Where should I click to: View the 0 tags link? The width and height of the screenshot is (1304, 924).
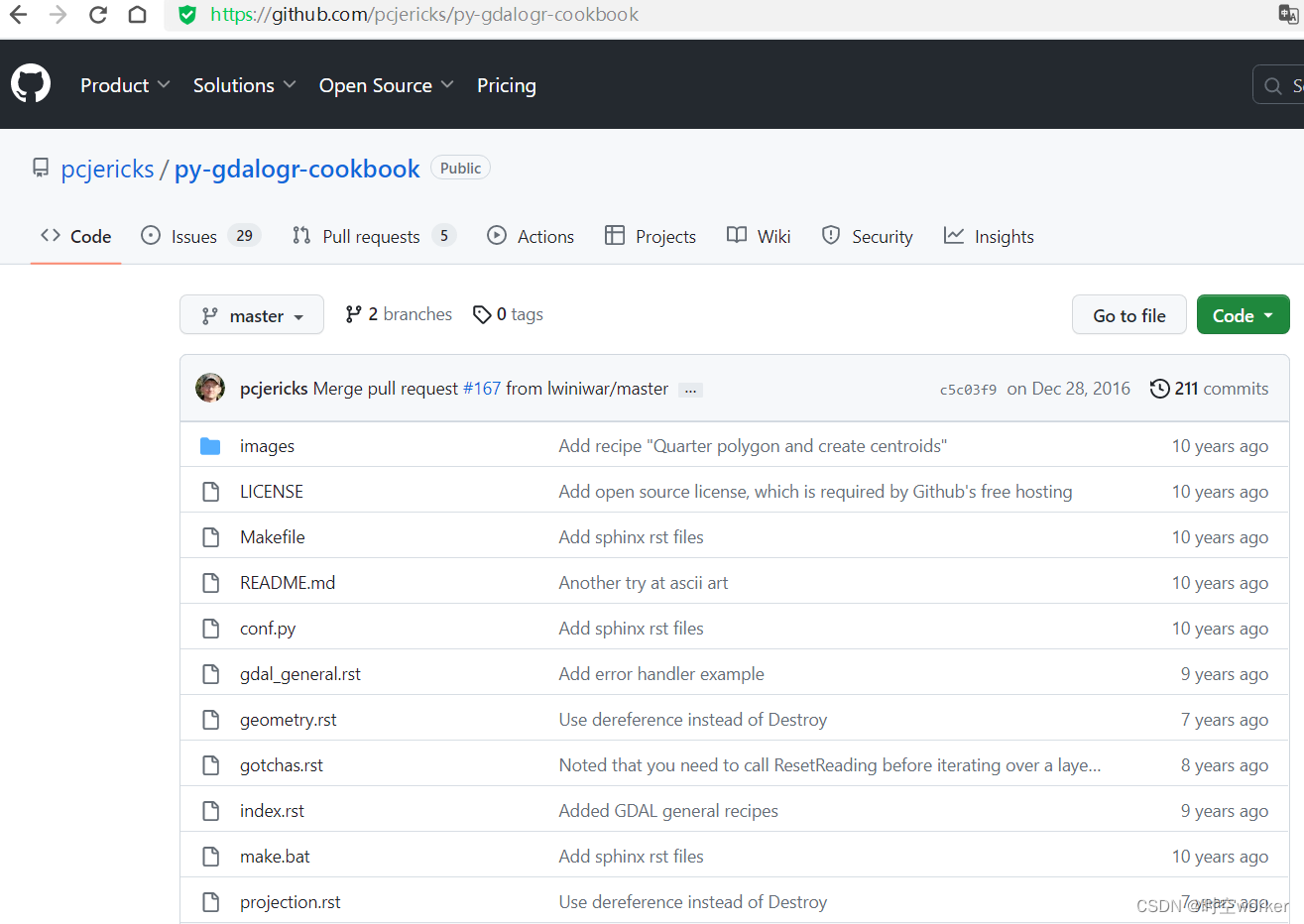click(x=509, y=314)
